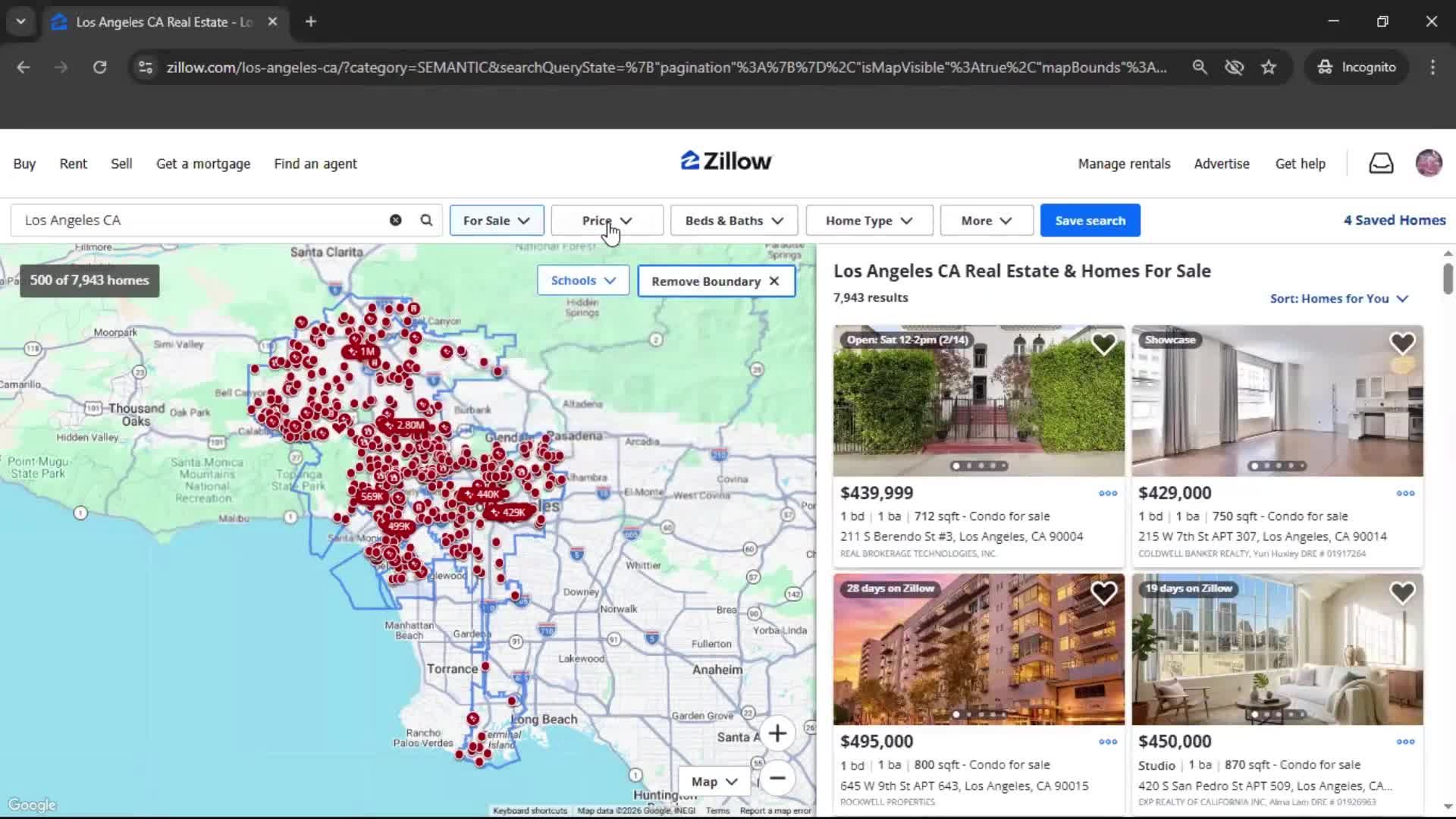The height and width of the screenshot is (819, 1456).
Task: Open the Sort: Homes for You dropdown
Action: click(x=1338, y=298)
